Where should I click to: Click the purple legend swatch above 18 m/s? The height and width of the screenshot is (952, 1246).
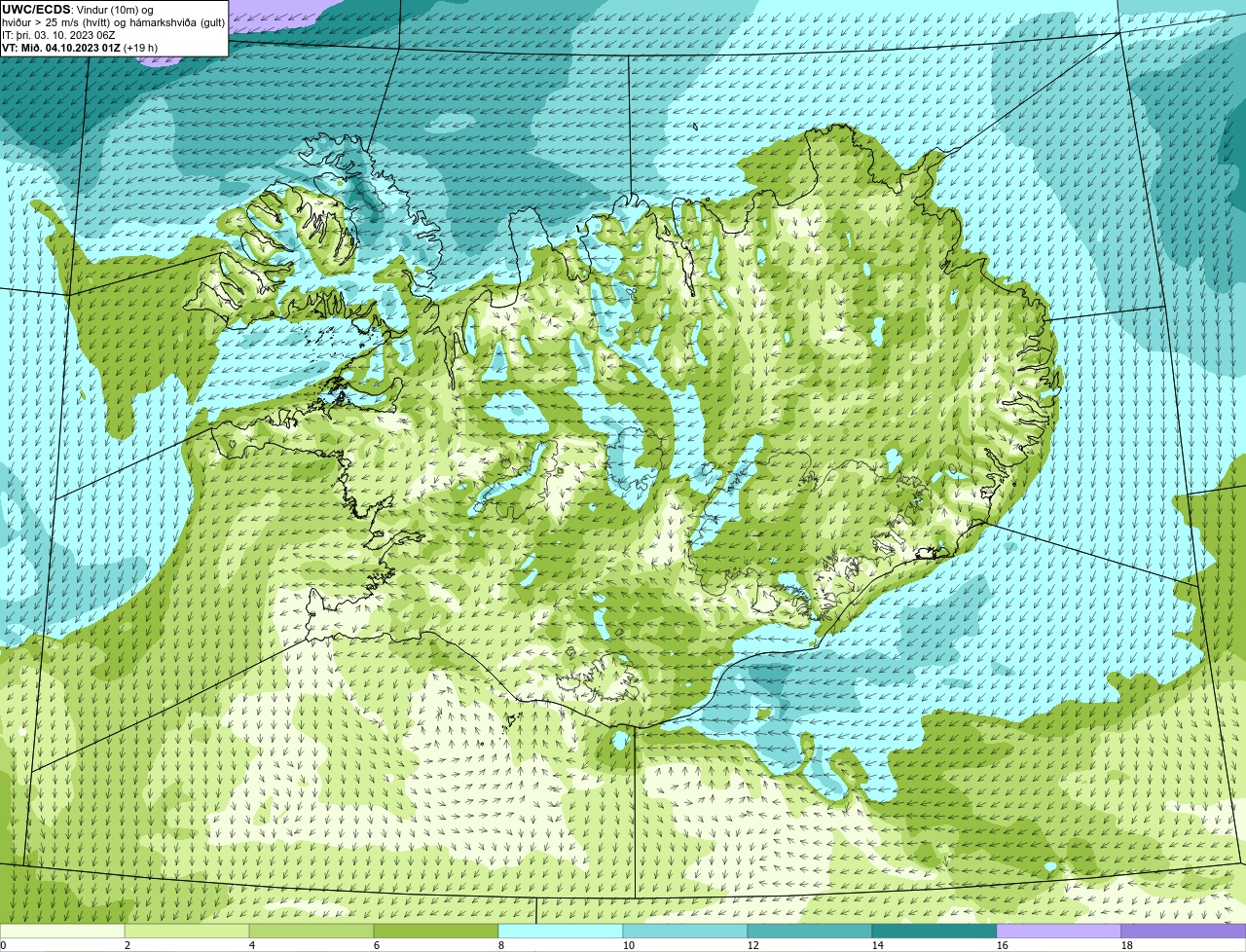(x=1184, y=932)
